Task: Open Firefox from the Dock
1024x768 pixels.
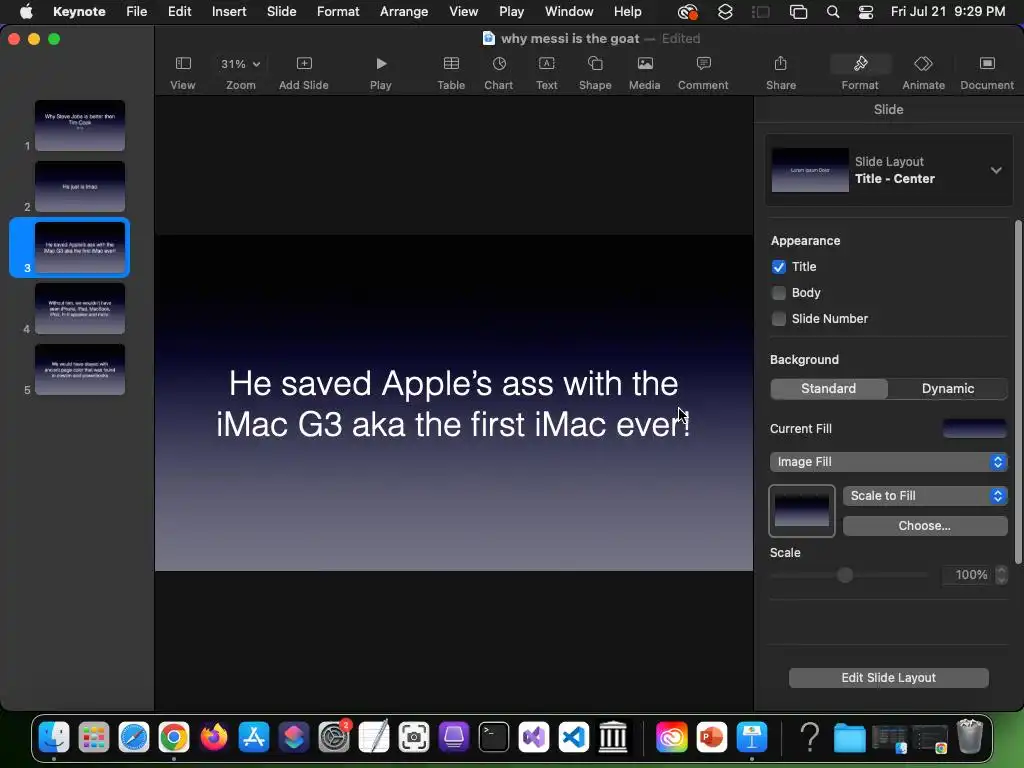Action: pos(214,737)
